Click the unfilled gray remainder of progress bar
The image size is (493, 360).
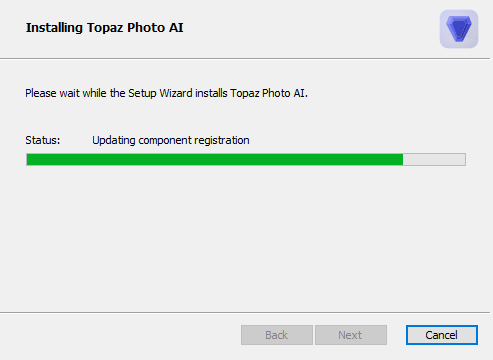pos(434,160)
